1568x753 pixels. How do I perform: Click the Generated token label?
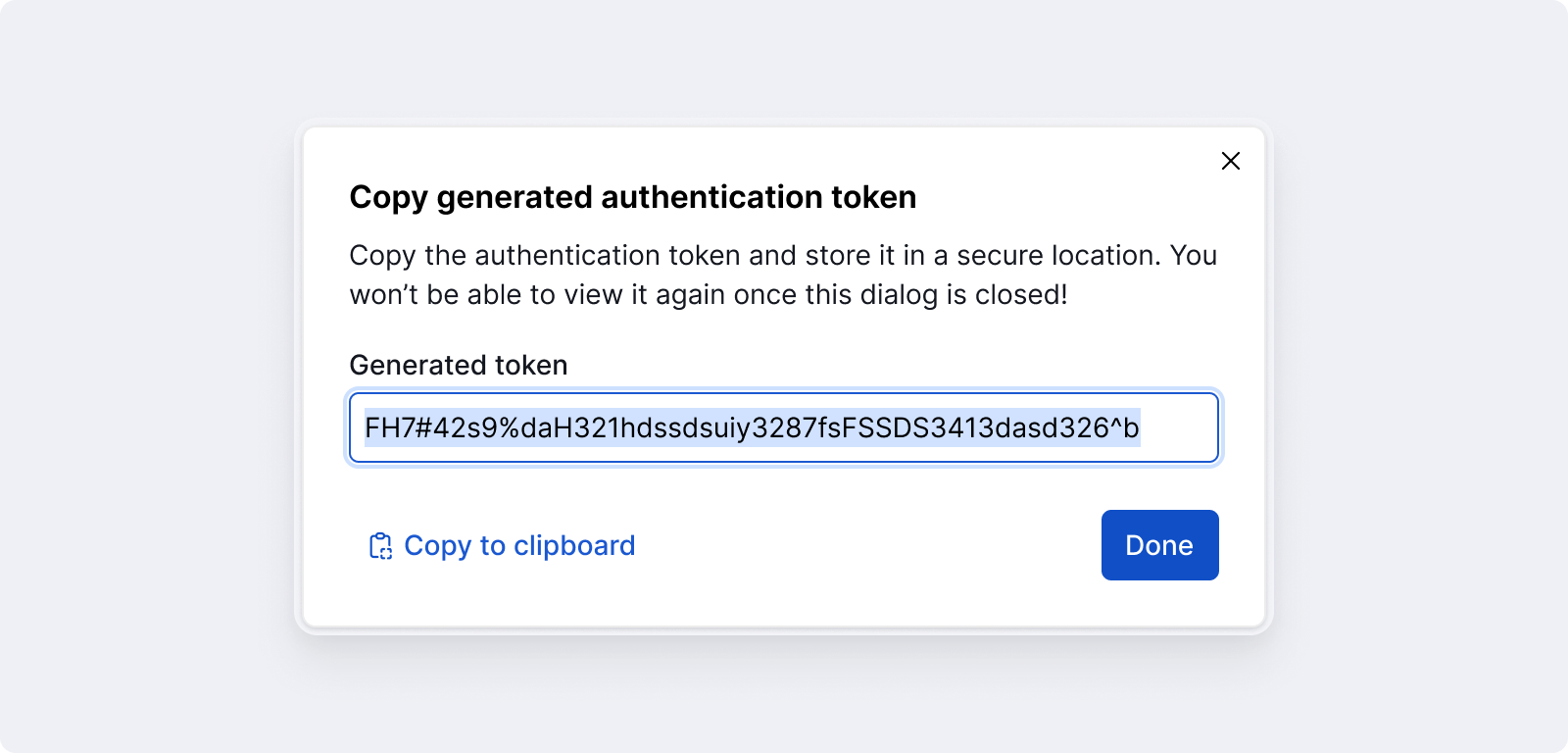[x=457, y=365]
